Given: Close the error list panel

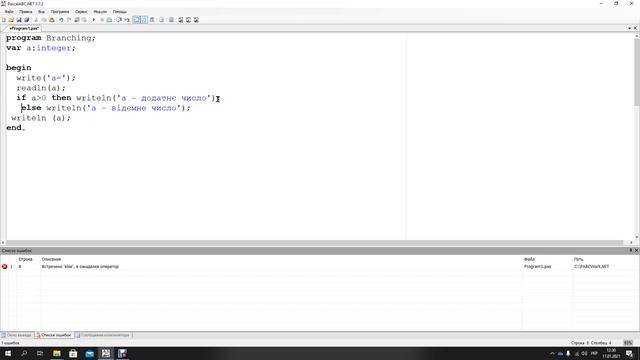Looking at the screenshot, I should (x=636, y=250).
